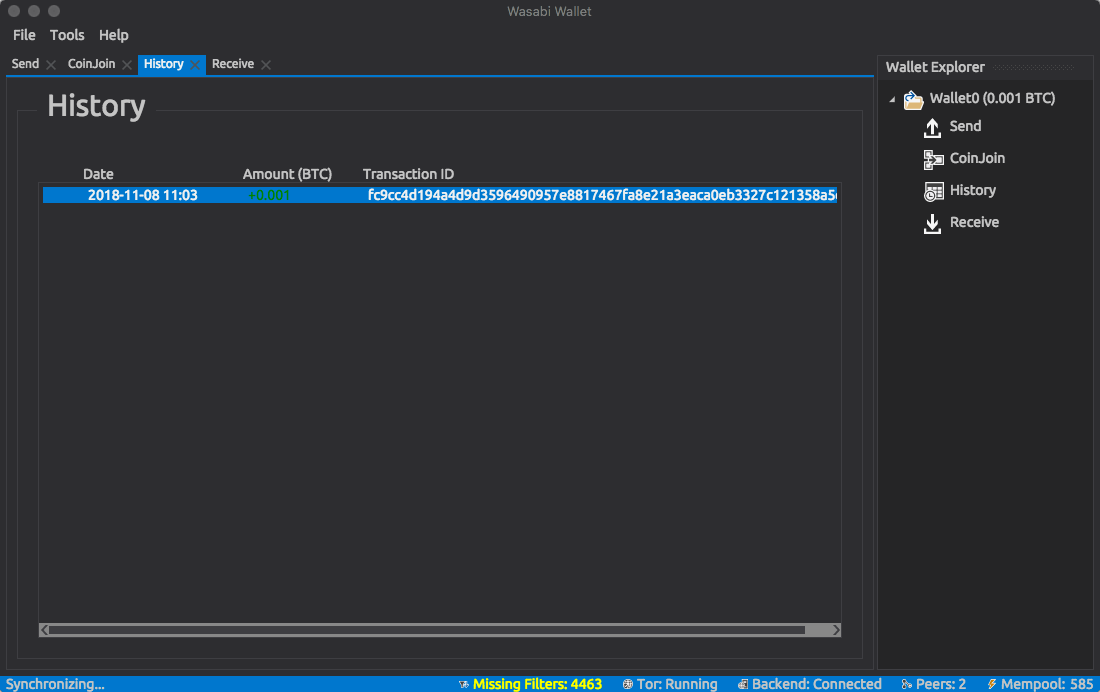Sort by the Amount (BTC) column header
This screenshot has width=1100, height=692.
coord(287,174)
